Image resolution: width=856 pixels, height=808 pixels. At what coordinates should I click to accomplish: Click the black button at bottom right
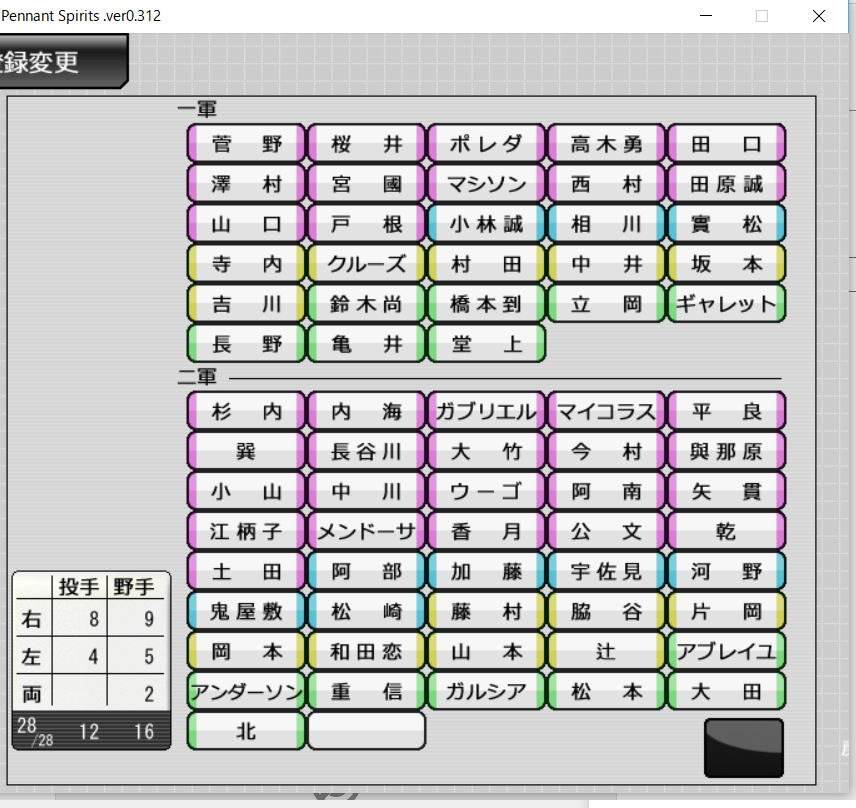(744, 748)
